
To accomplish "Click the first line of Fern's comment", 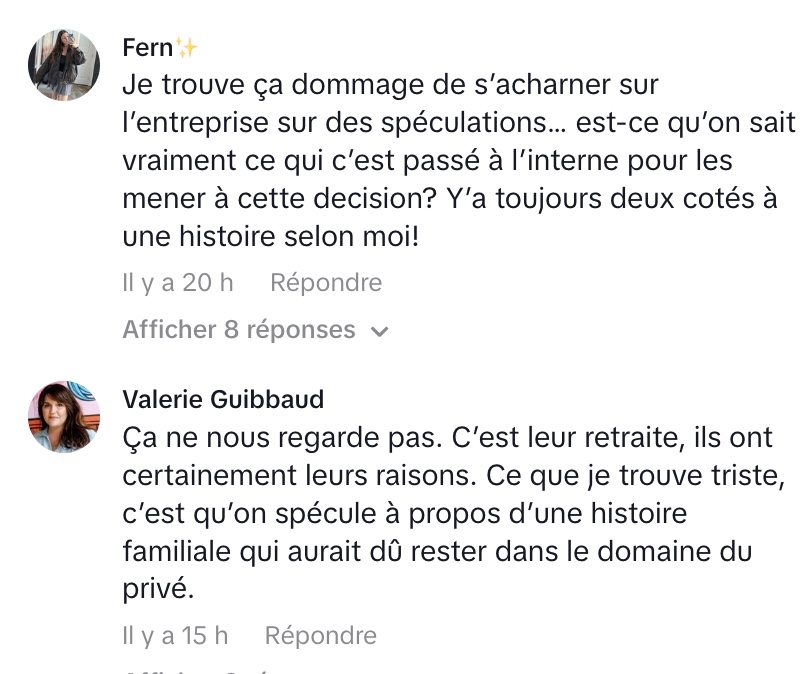I will pyautogui.click(x=390, y=85).
